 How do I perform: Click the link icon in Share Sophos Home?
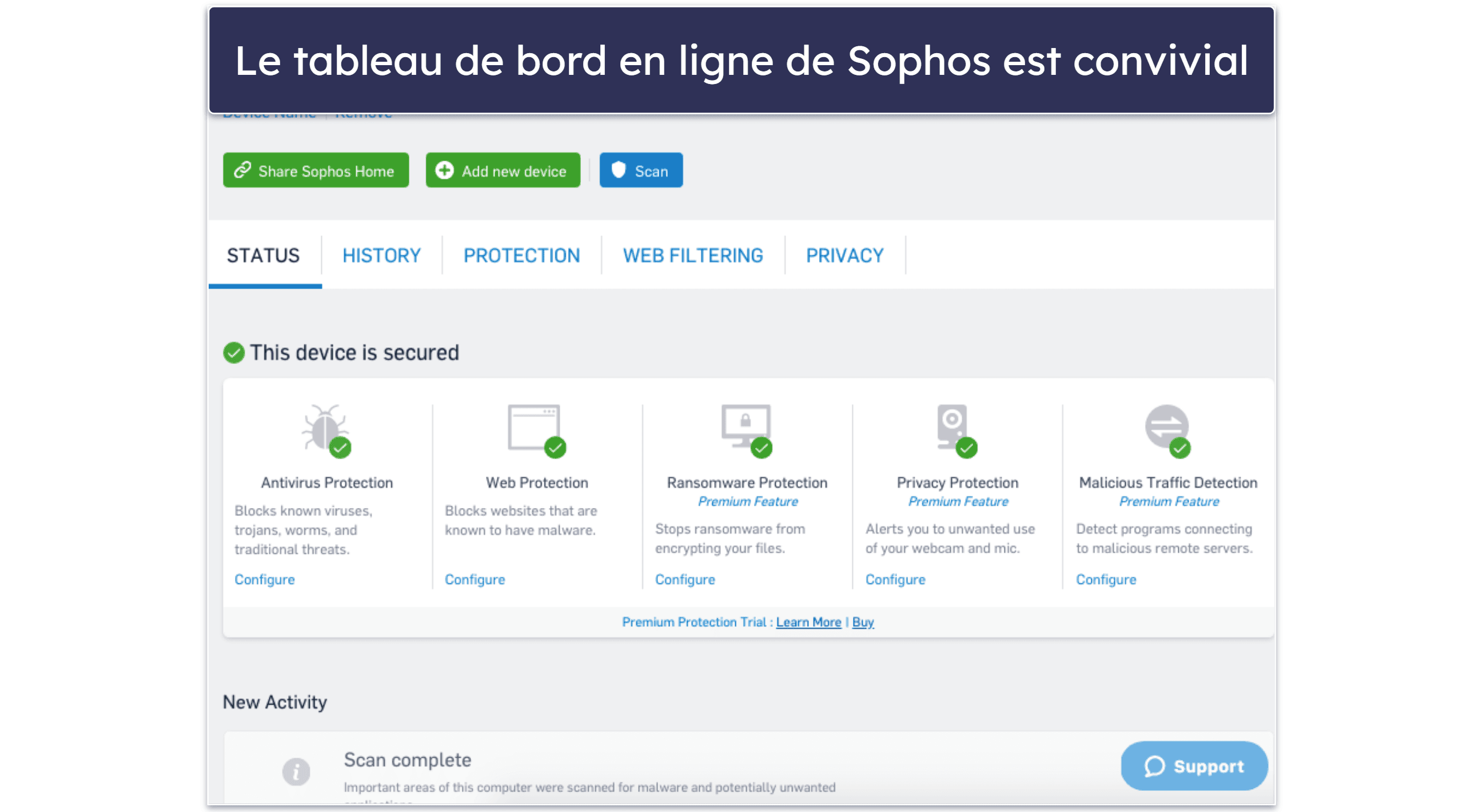click(242, 170)
